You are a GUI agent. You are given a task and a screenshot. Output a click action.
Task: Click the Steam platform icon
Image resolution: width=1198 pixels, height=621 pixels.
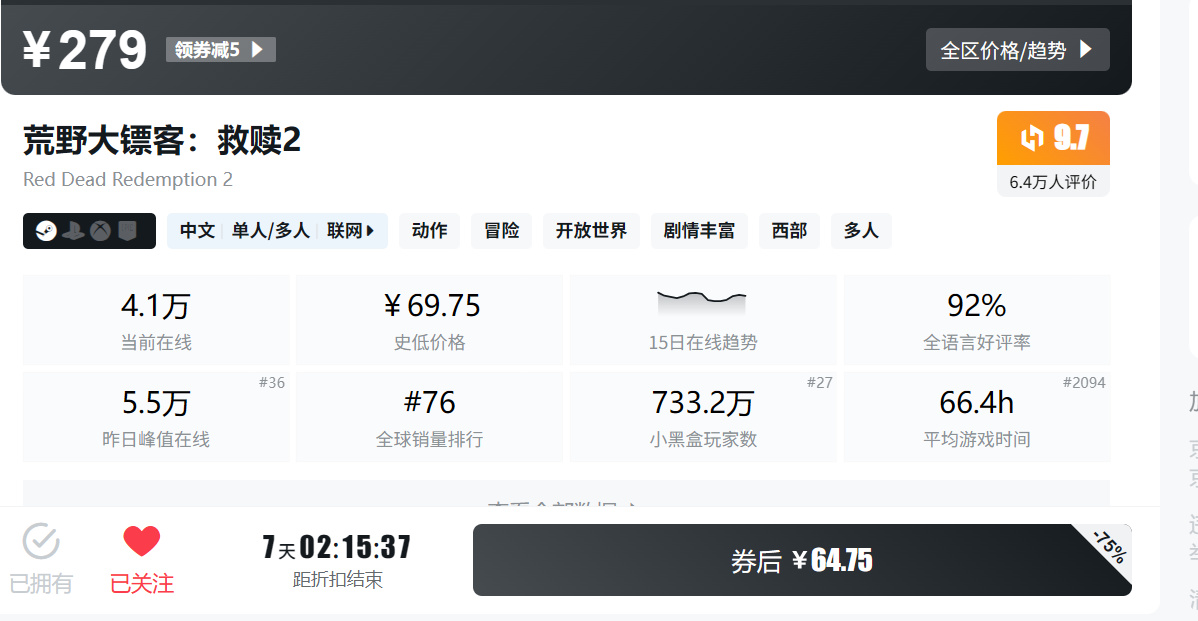point(46,231)
